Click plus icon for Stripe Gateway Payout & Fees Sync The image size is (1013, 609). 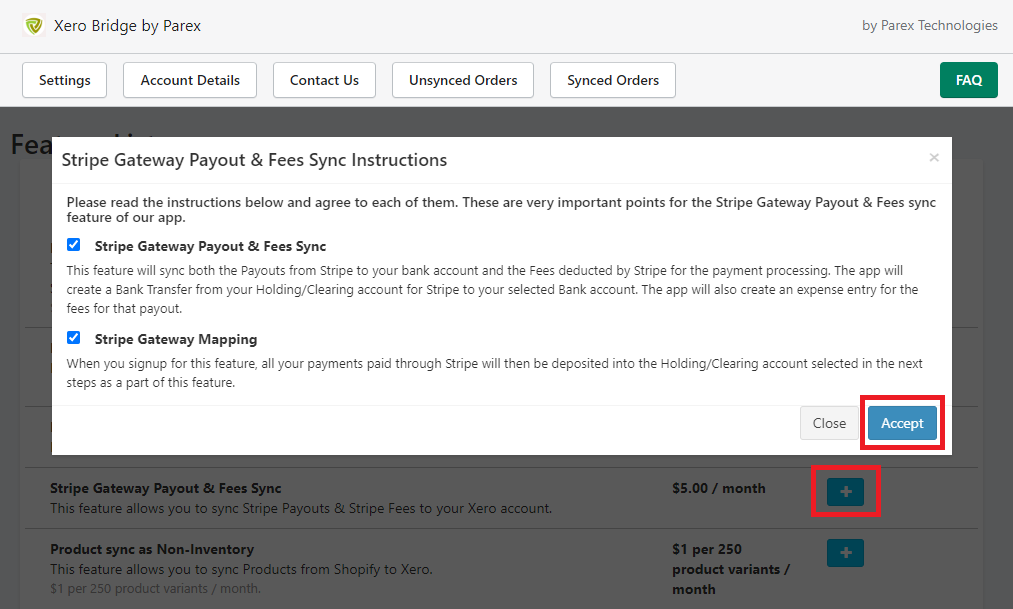point(845,491)
